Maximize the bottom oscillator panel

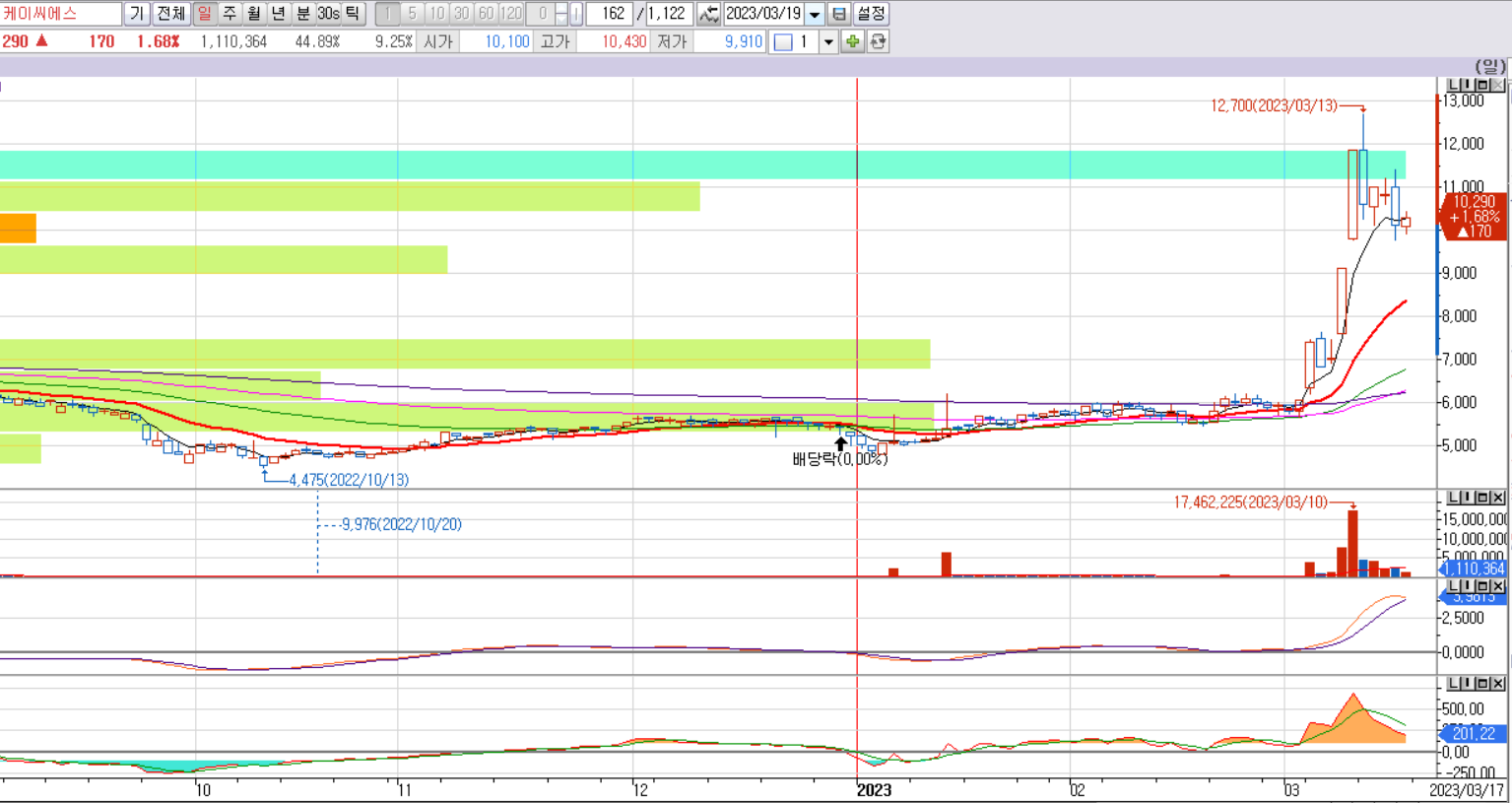1482,683
